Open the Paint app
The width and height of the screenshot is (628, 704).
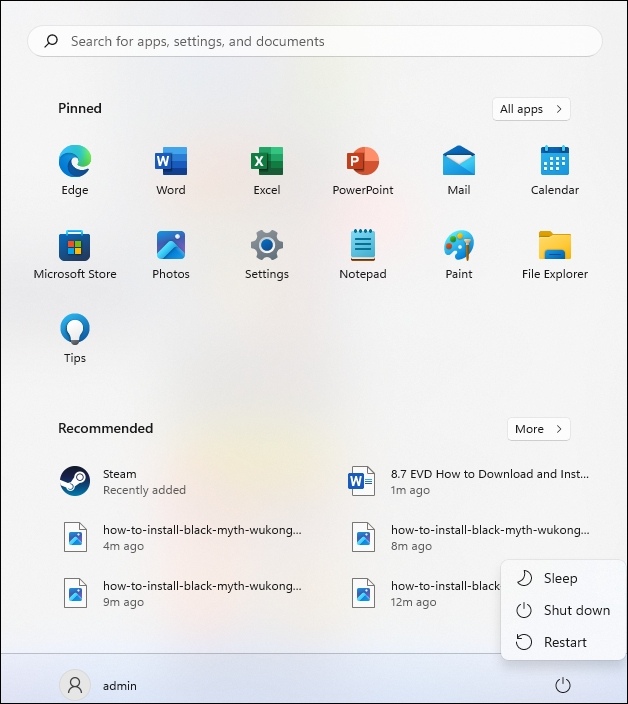click(x=459, y=246)
